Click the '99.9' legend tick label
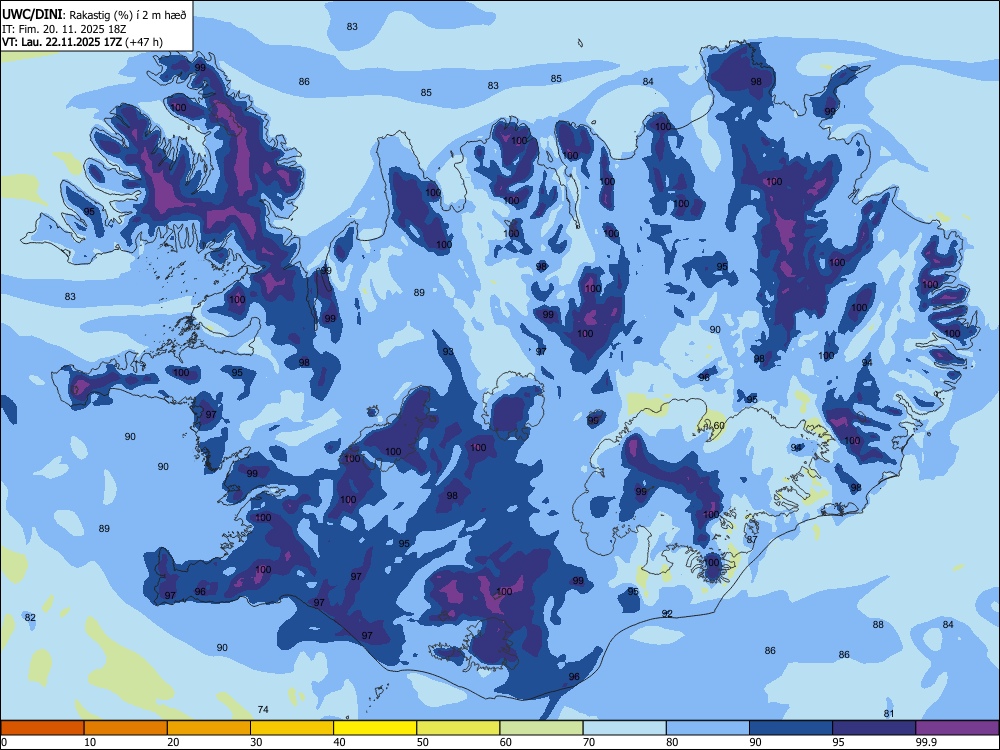 click(x=926, y=742)
